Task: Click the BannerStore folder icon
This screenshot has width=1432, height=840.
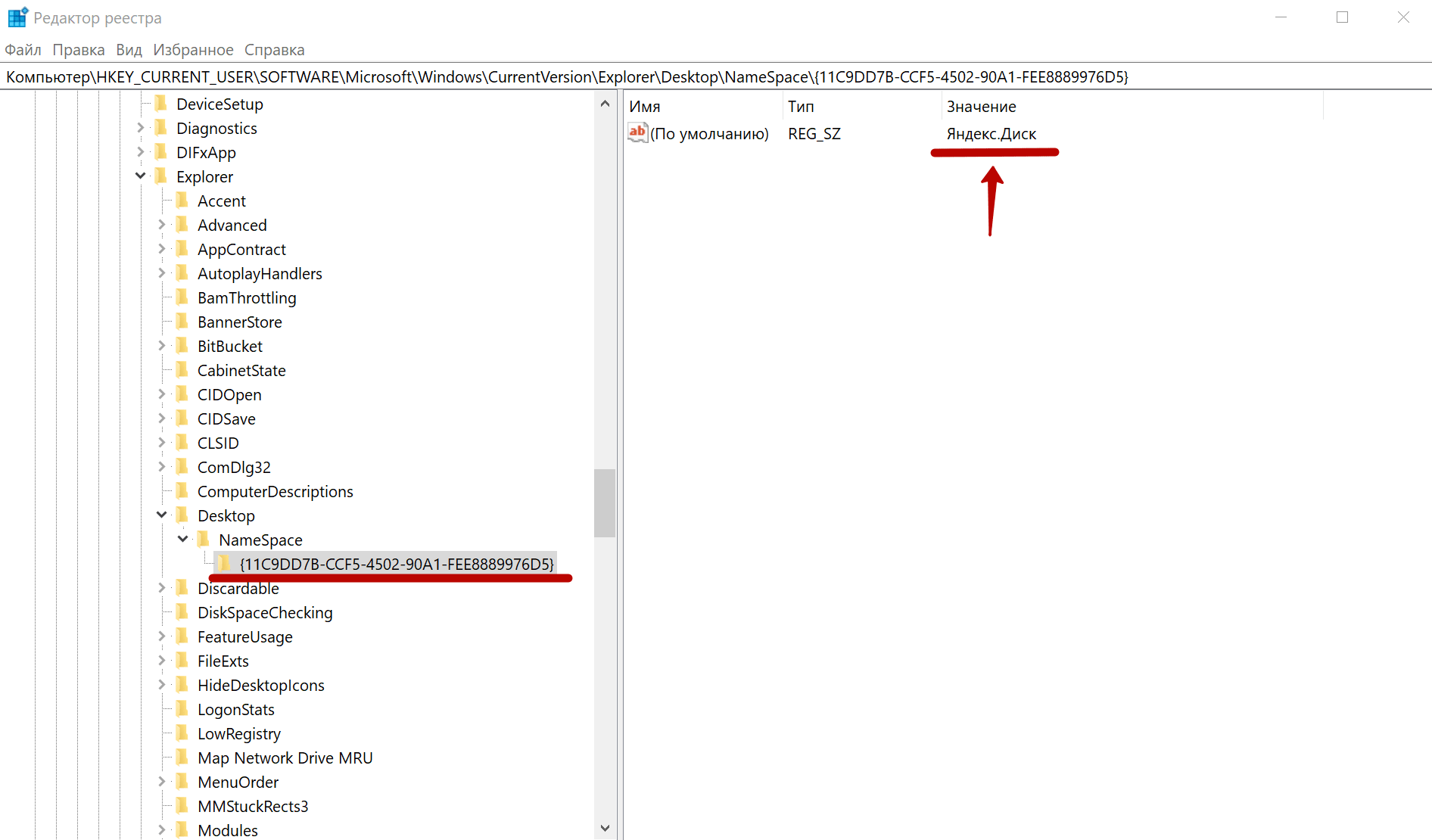Action: (182, 322)
